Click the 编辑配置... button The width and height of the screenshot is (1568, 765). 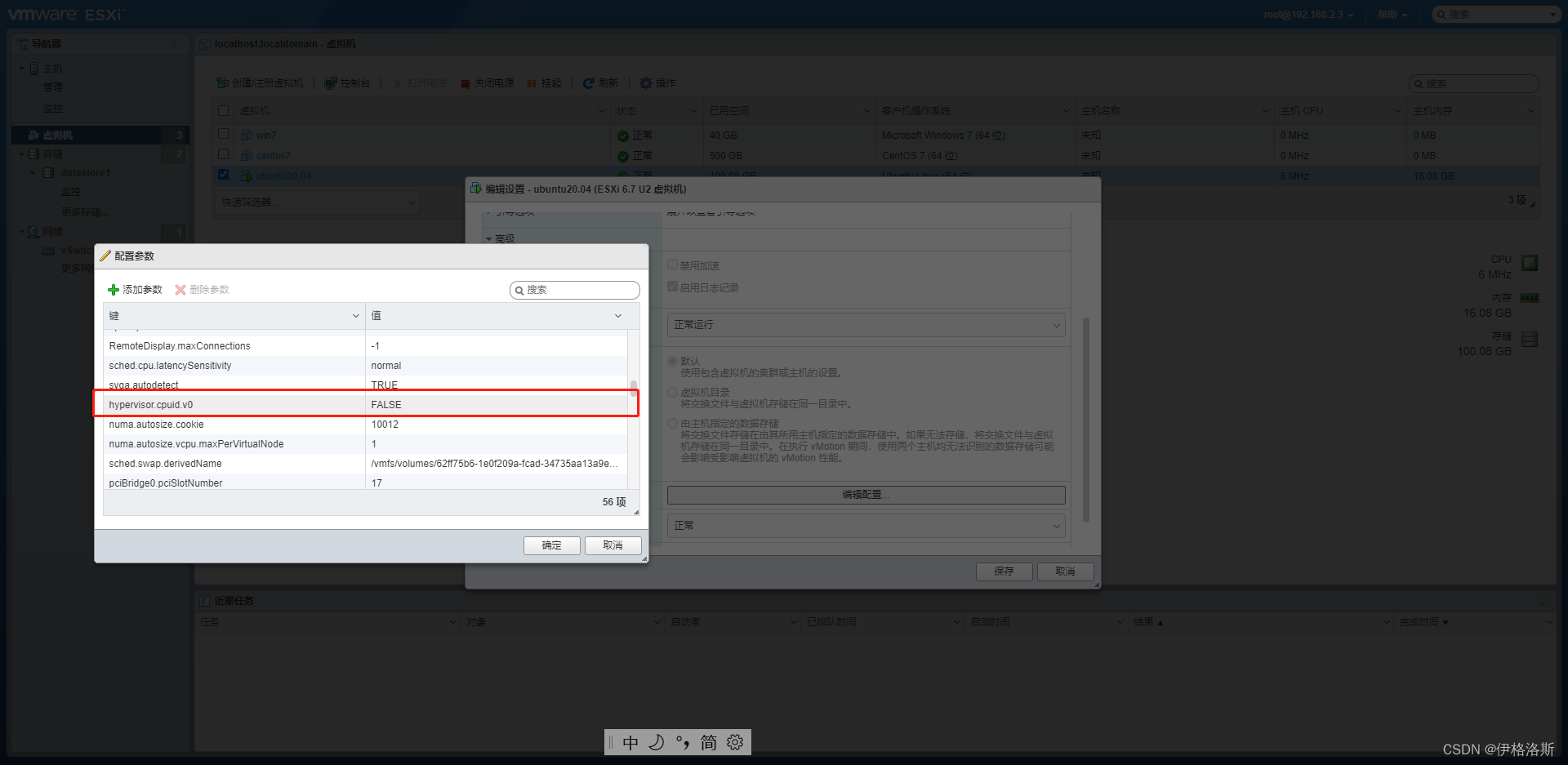point(866,495)
